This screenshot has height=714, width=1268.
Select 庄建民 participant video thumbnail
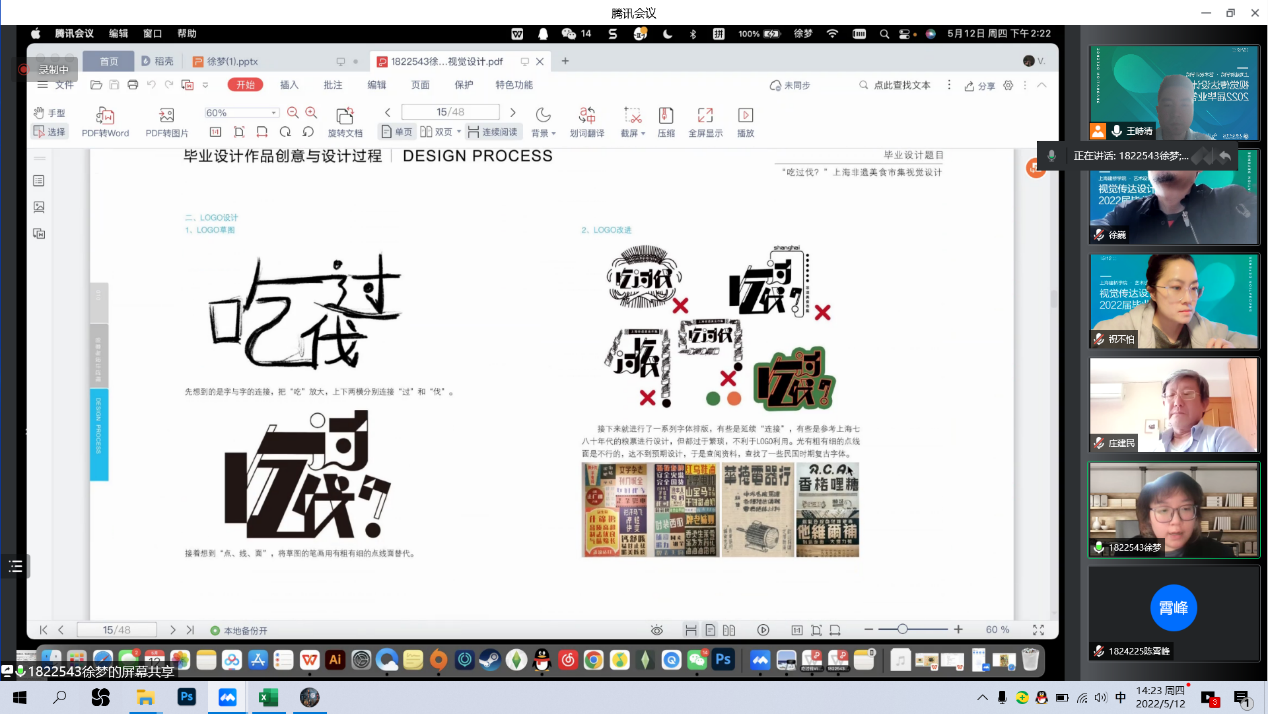[1174, 404]
